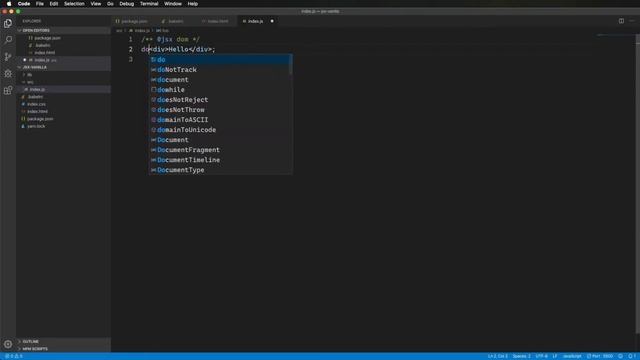Open the Extensions view in activity bar
The width and height of the screenshot is (640, 360).
[x=8, y=90]
